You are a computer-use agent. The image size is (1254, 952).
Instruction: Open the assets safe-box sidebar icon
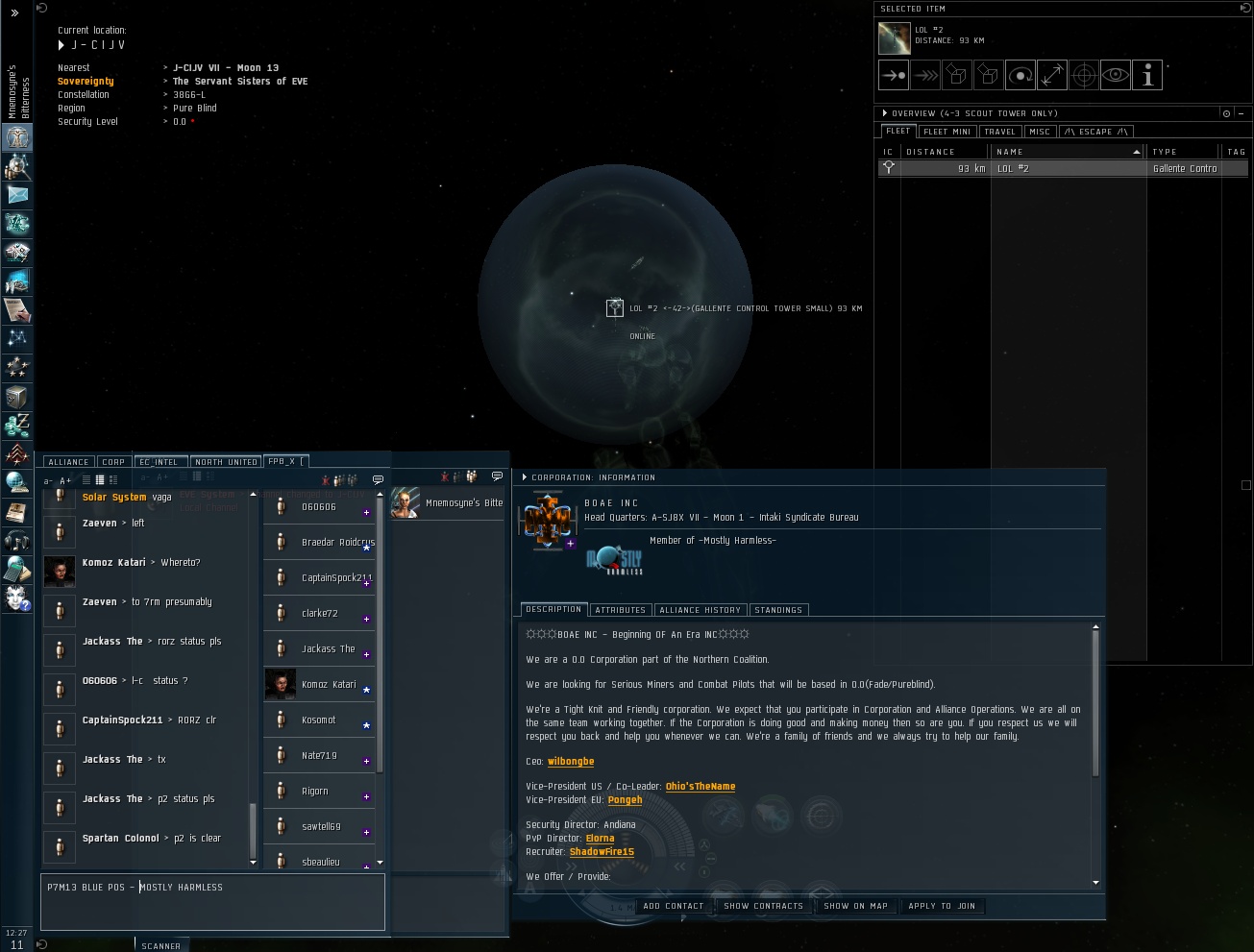tap(17, 397)
